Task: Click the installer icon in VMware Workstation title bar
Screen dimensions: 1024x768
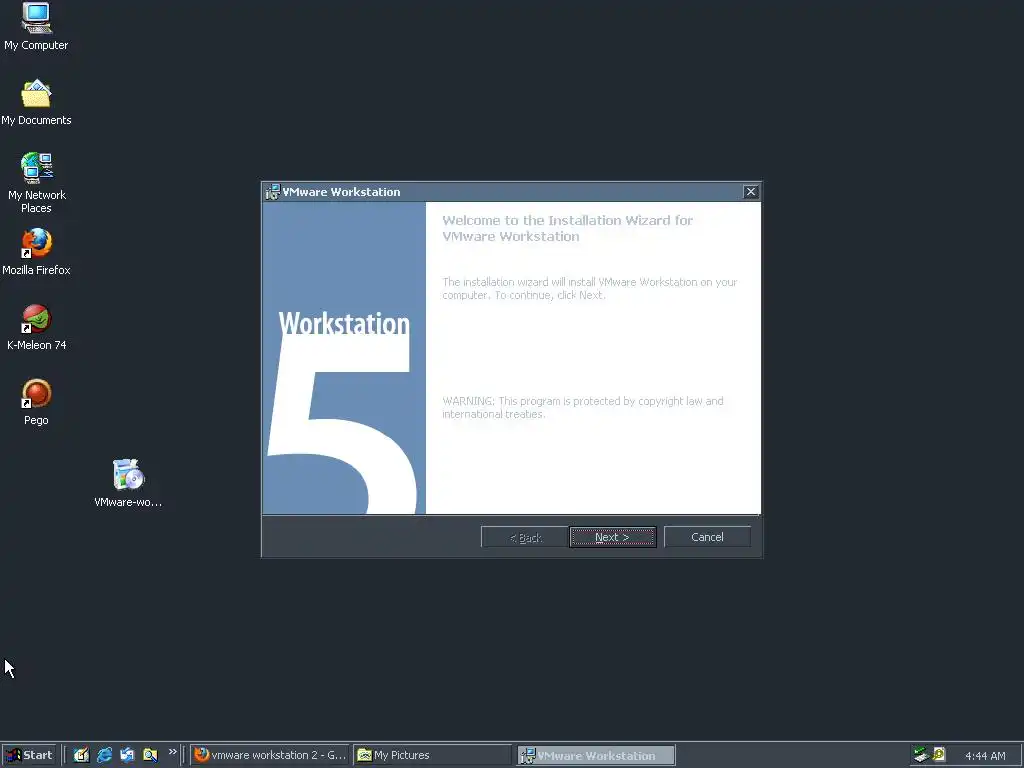Action: point(272,192)
